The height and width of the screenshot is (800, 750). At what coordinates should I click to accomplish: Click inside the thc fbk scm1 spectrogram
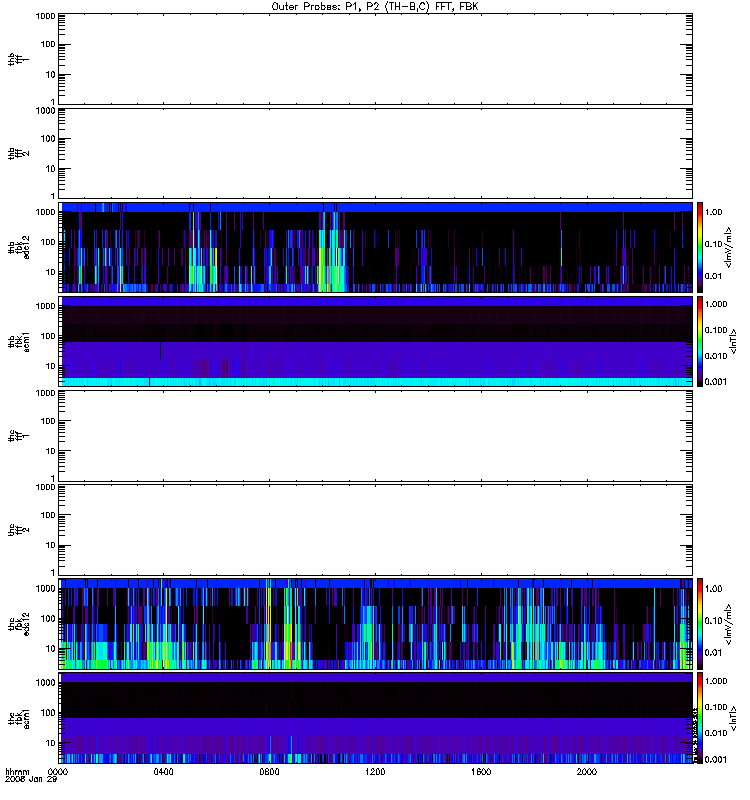tap(376, 718)
